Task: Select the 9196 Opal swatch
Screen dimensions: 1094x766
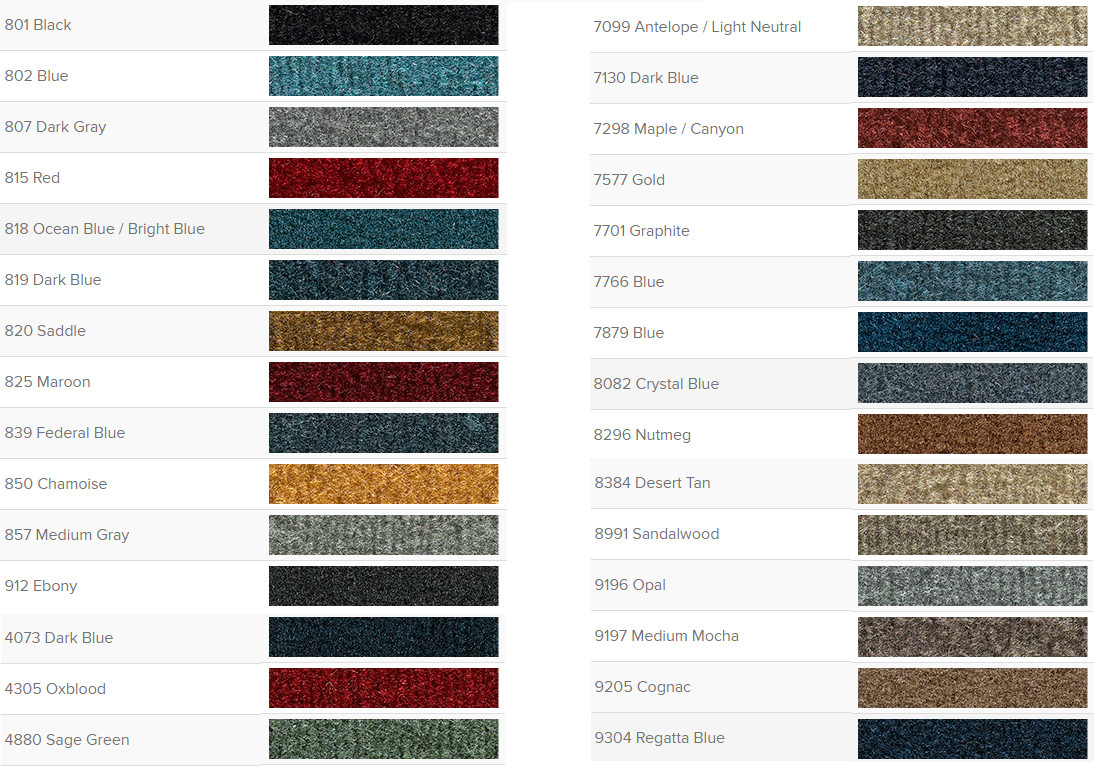Action: (x=973, y=586)
